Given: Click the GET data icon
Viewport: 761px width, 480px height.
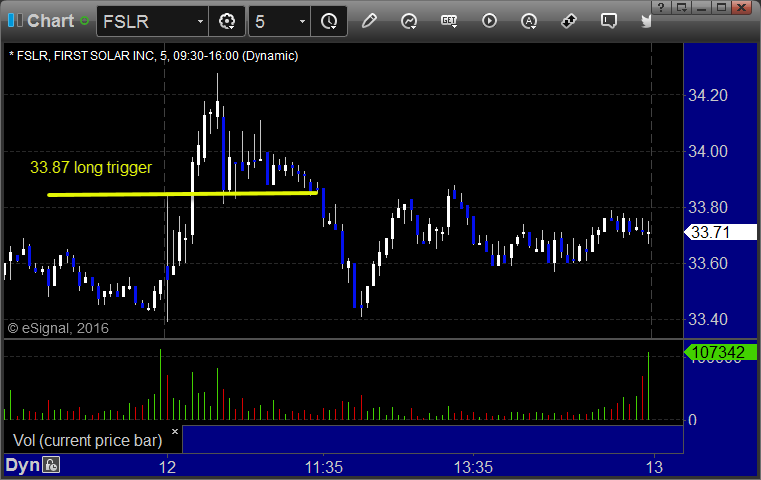Looking at the screenshot, I should 449,21.
